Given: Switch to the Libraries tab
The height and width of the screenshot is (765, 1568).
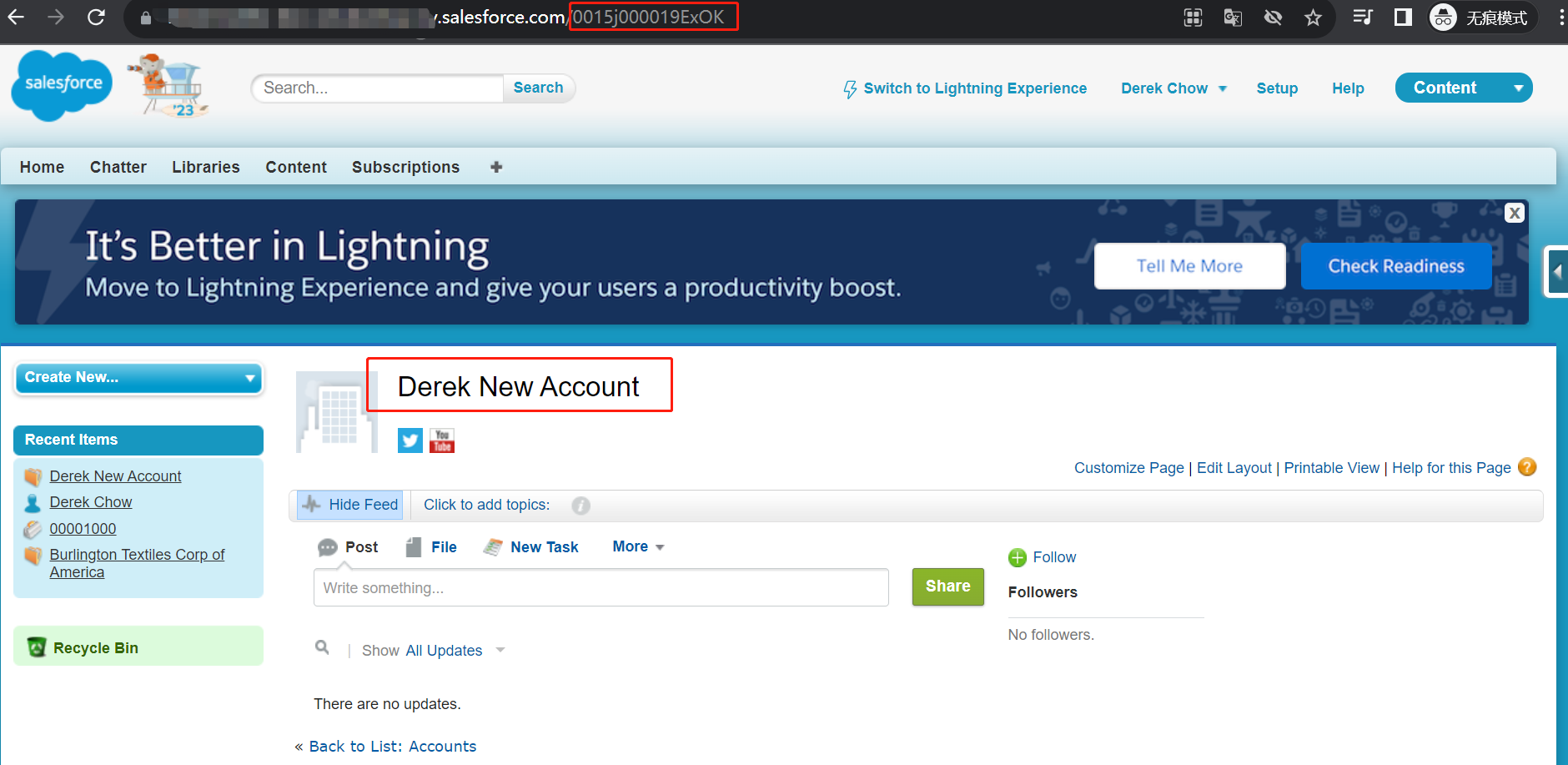Looking at the screenshot, I should tap(206, 167).
